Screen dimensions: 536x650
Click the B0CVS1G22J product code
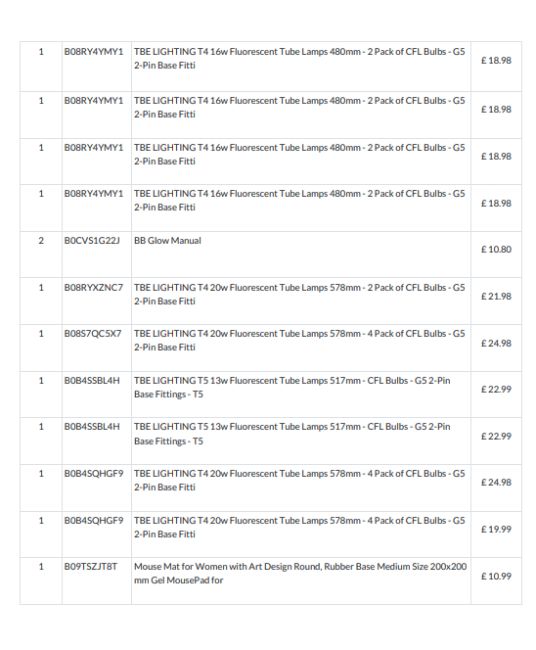click(92, 240)
